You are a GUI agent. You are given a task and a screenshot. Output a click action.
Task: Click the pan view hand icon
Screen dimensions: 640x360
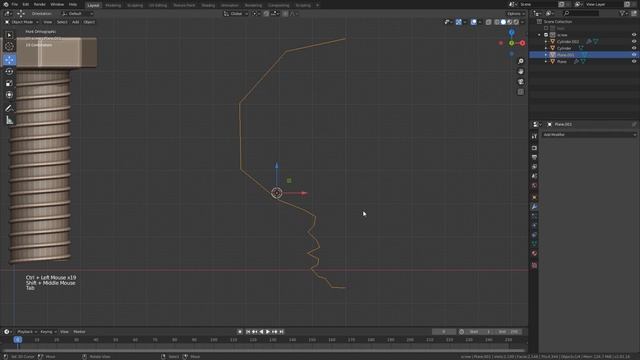click(521, 71)
